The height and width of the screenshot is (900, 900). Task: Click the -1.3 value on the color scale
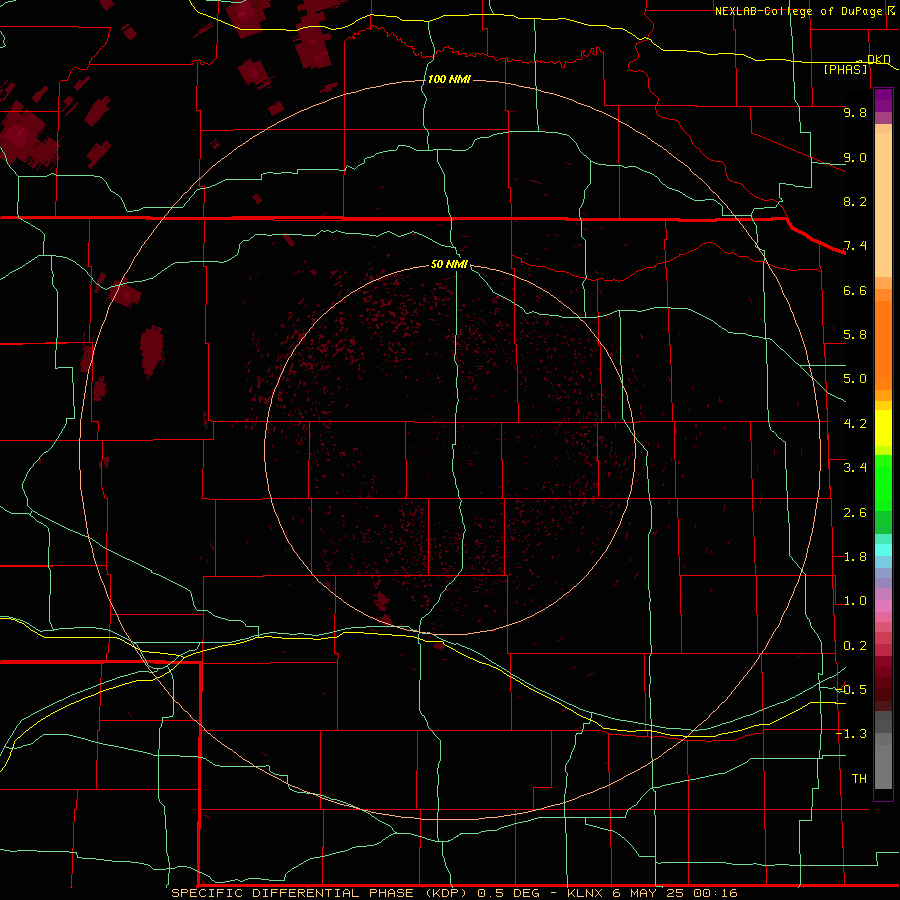(x=852, y=734)
